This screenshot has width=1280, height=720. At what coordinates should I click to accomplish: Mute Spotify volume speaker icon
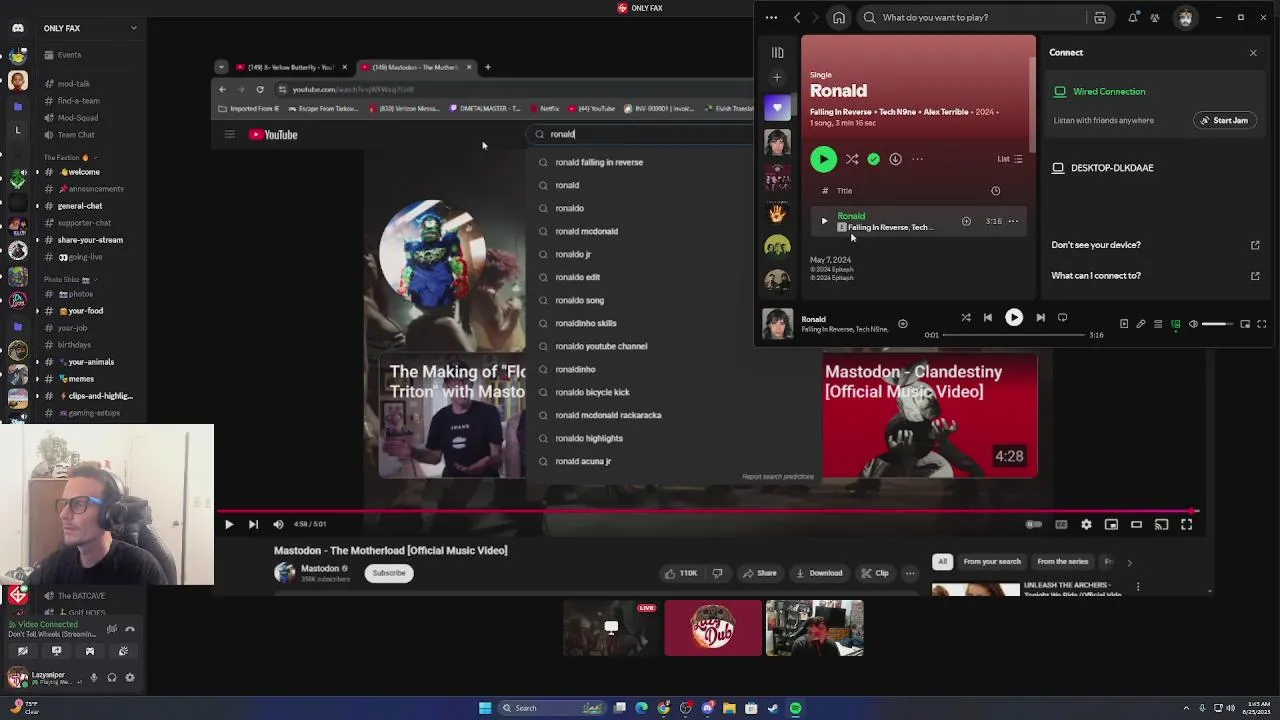click(1193, 324)
